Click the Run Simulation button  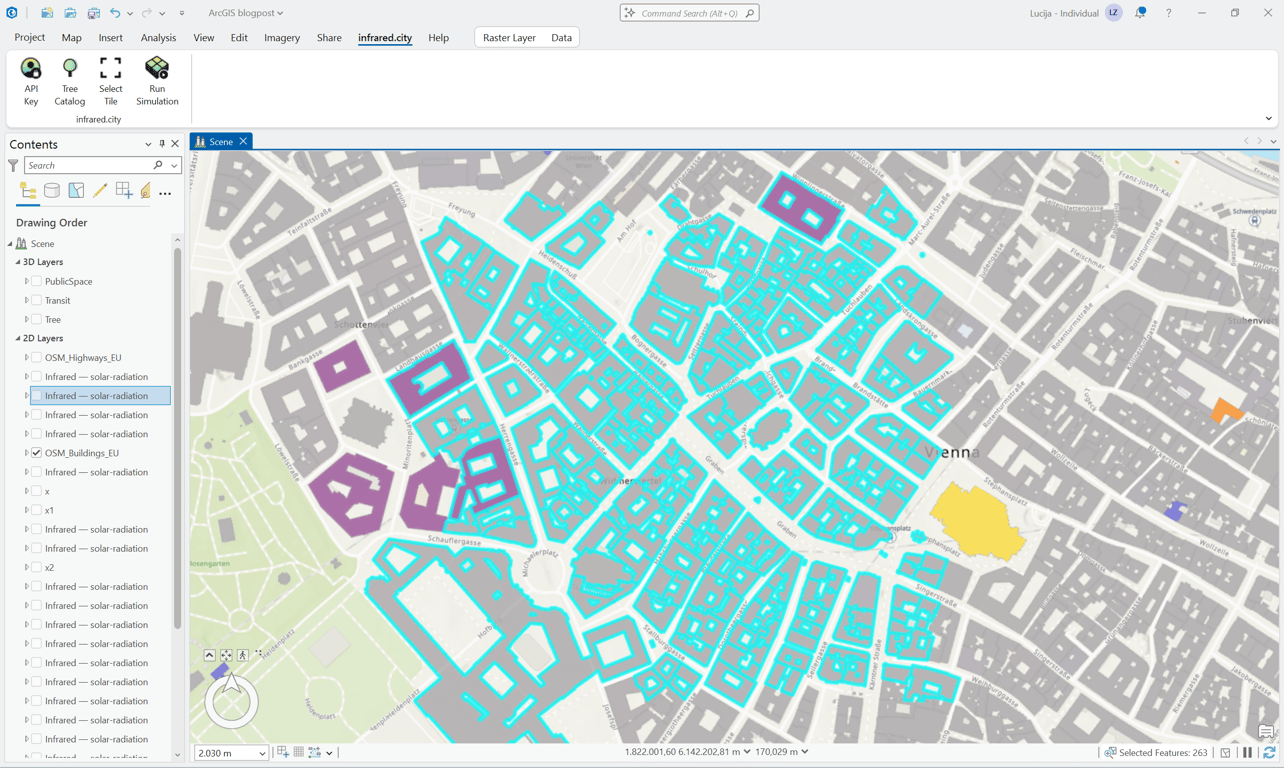point(157,81)
